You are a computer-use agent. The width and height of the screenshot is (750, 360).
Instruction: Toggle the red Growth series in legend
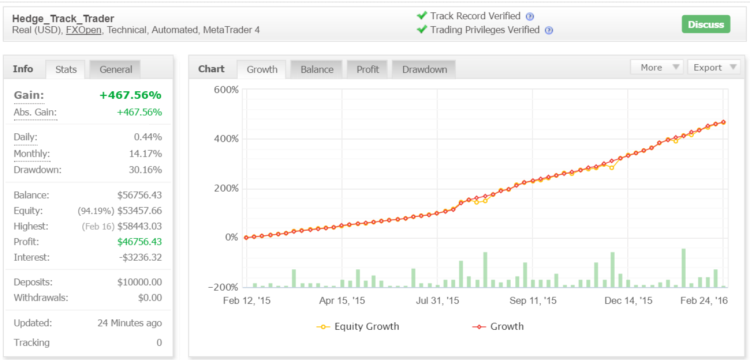[498, 327]
